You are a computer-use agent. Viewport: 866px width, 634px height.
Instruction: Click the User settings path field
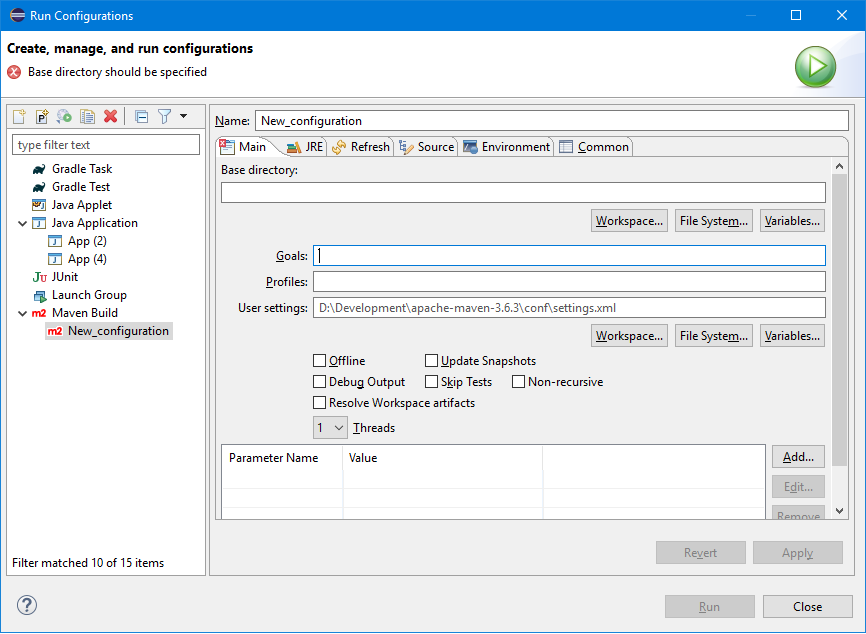pos(569,308)
